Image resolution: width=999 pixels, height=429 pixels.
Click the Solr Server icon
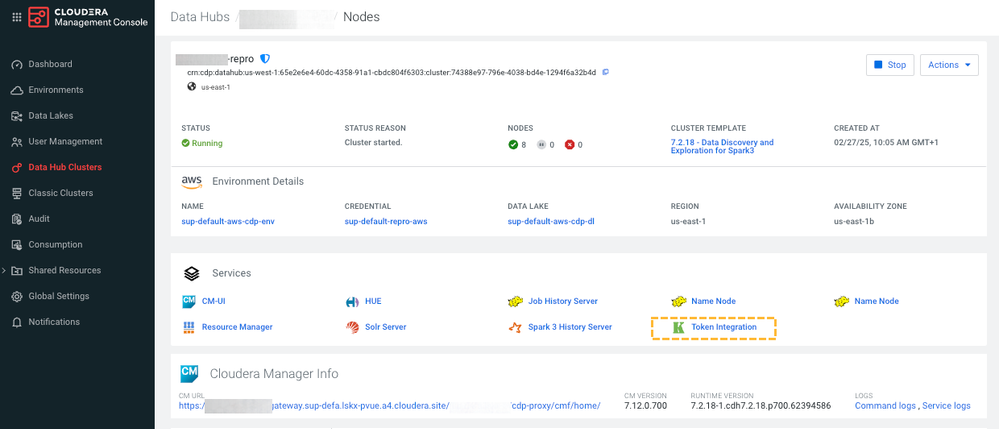(x=352, y=327)
